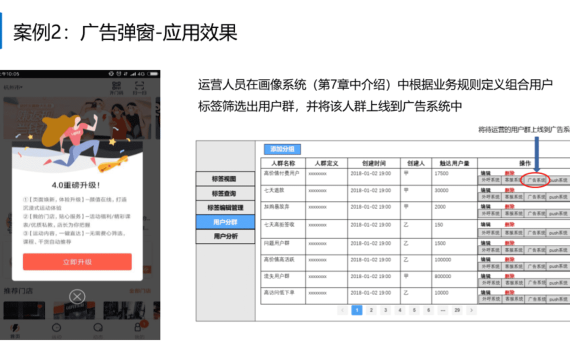Screen dimensions: 570x360
Task: Click the 17500 user count cell
Action: [454, 177]
